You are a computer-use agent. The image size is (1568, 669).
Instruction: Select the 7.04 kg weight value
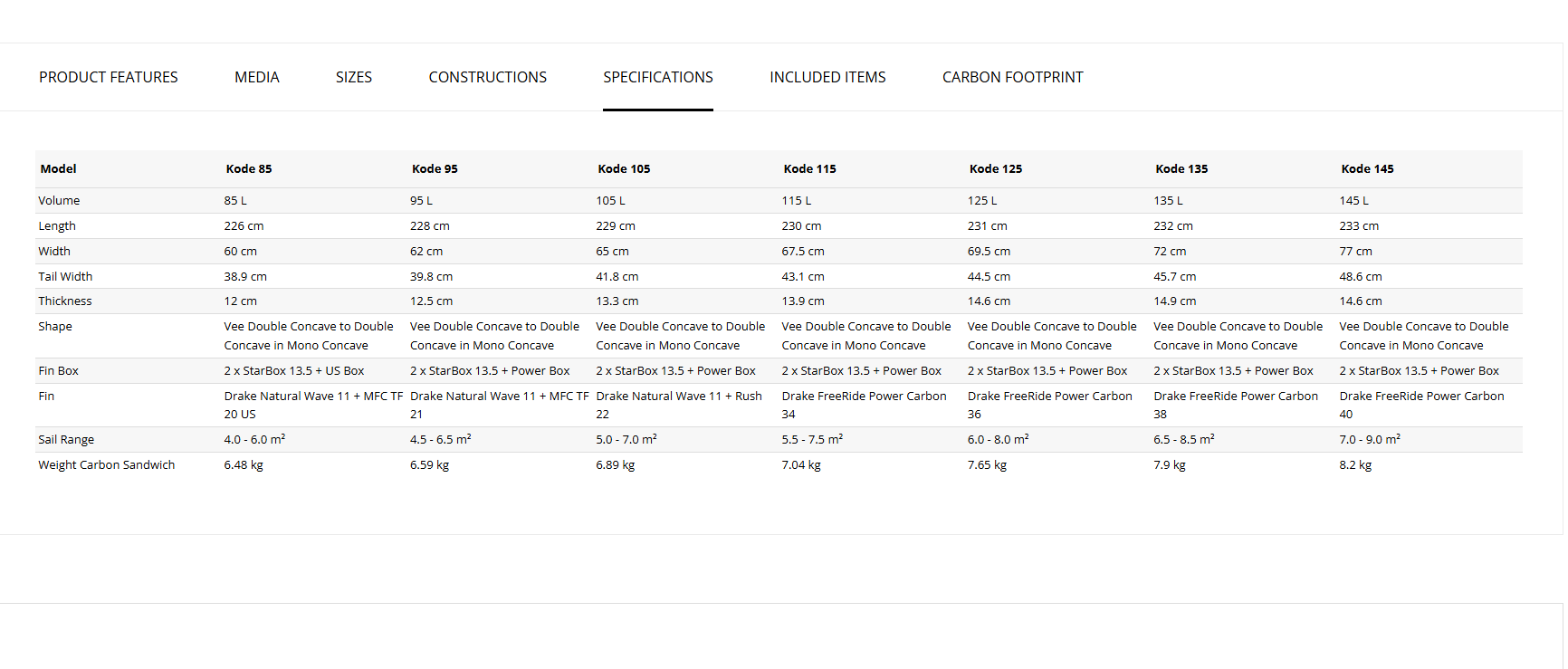click(801, 464)
